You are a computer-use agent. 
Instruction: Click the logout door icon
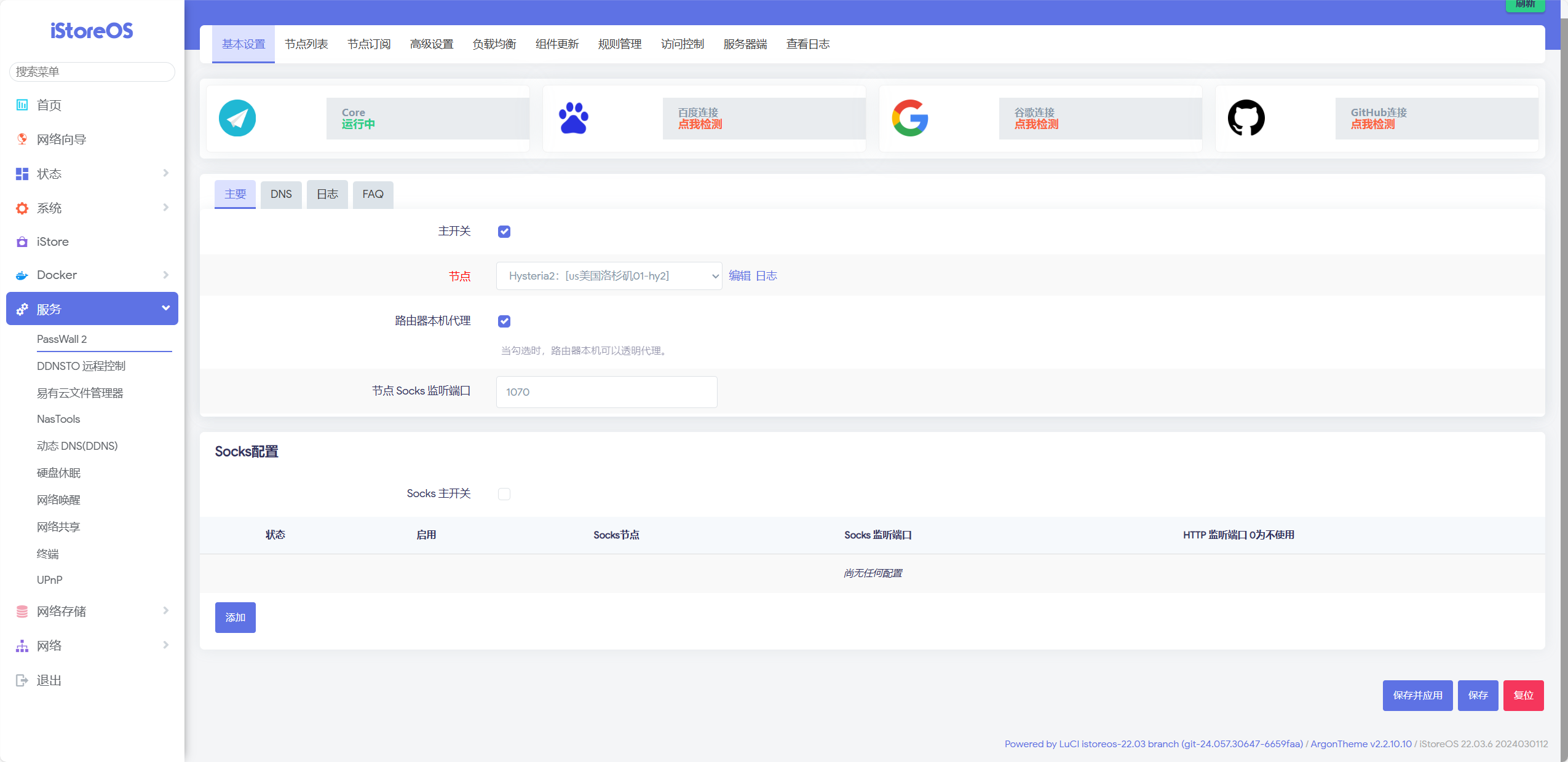[22, 680]
